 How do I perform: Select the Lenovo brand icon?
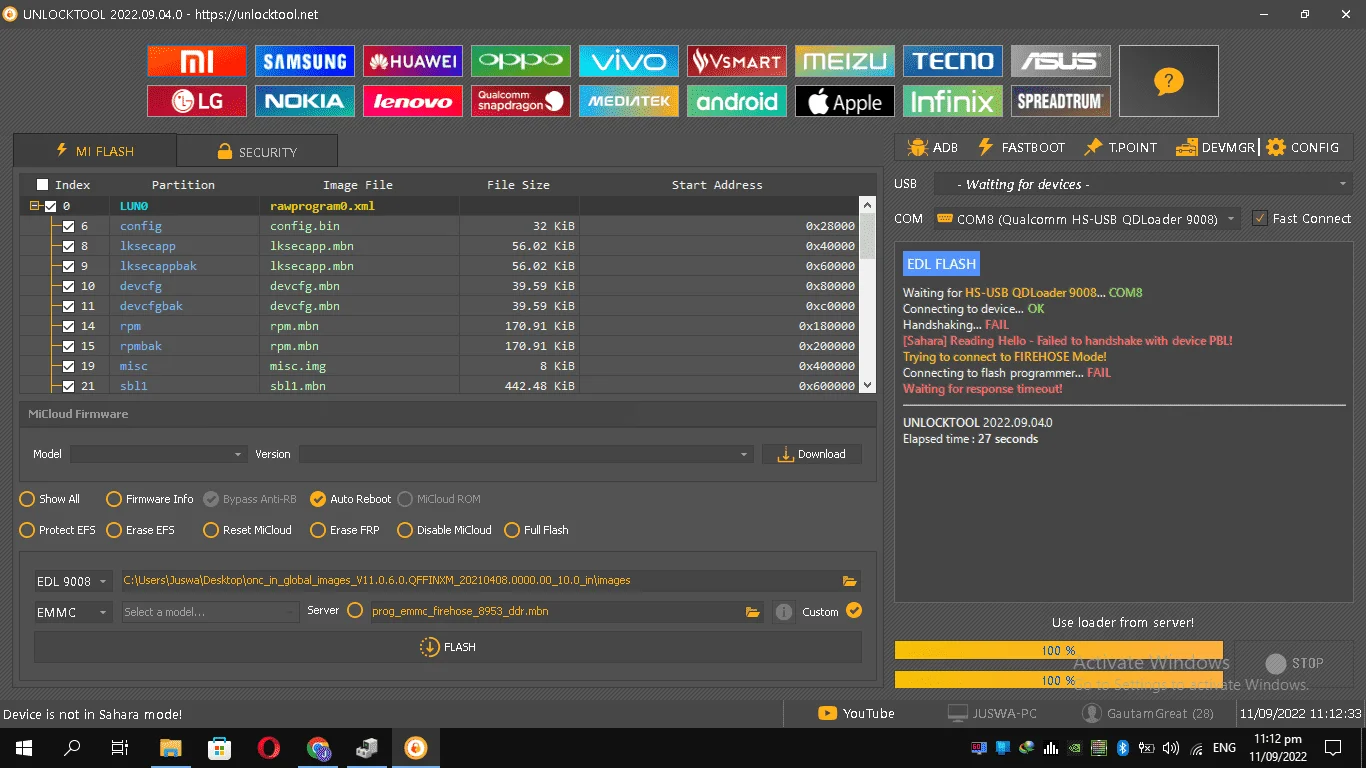pyautogui.click(x=413, y=101)
